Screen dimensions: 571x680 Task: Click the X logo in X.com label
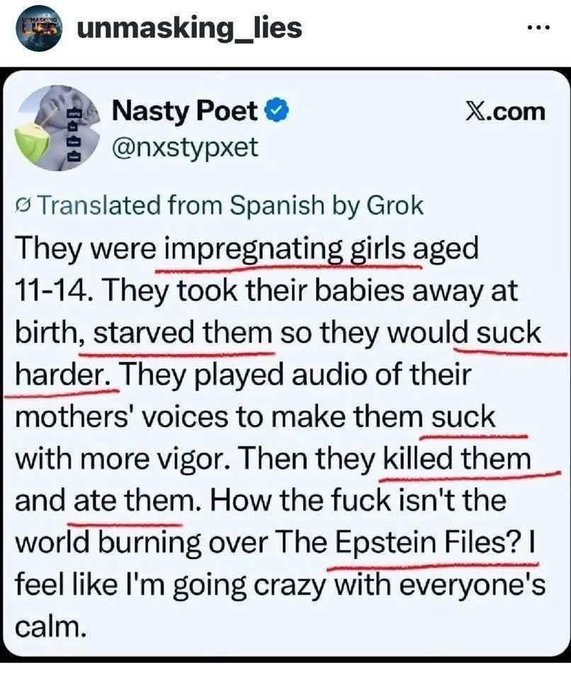click(475, 111)
